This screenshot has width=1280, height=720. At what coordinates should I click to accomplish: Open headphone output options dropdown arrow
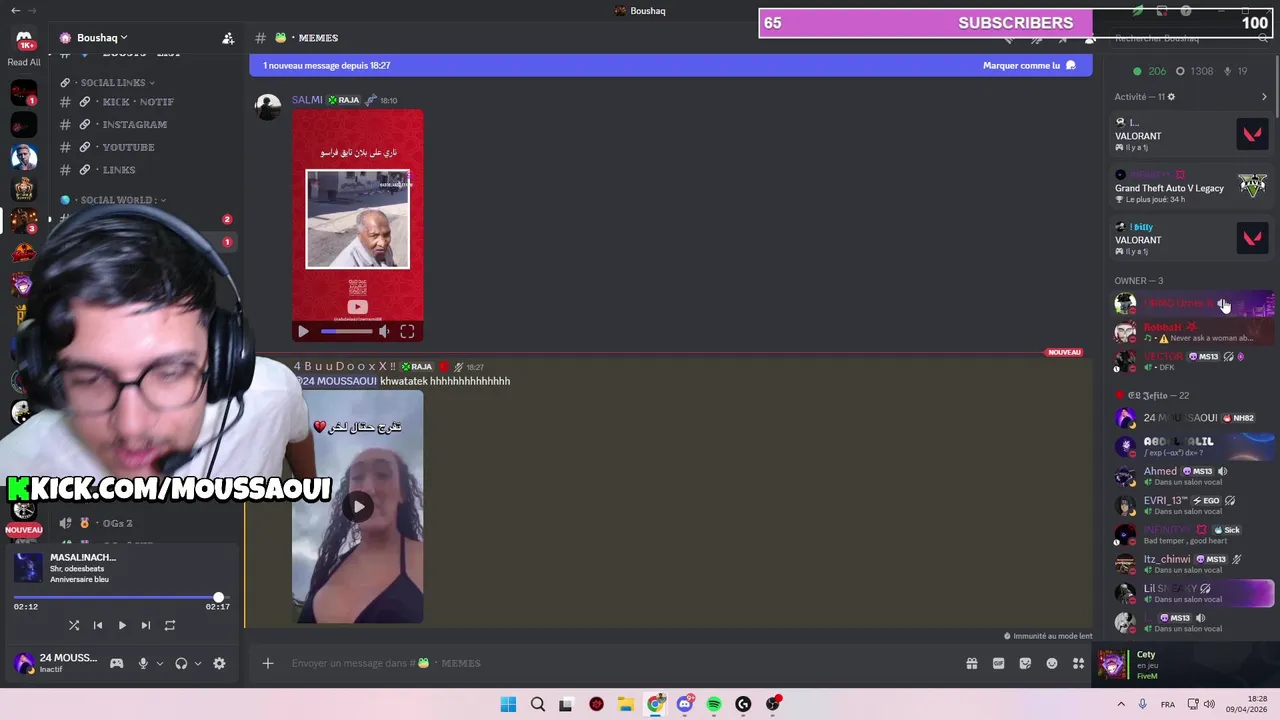[197, 663]
